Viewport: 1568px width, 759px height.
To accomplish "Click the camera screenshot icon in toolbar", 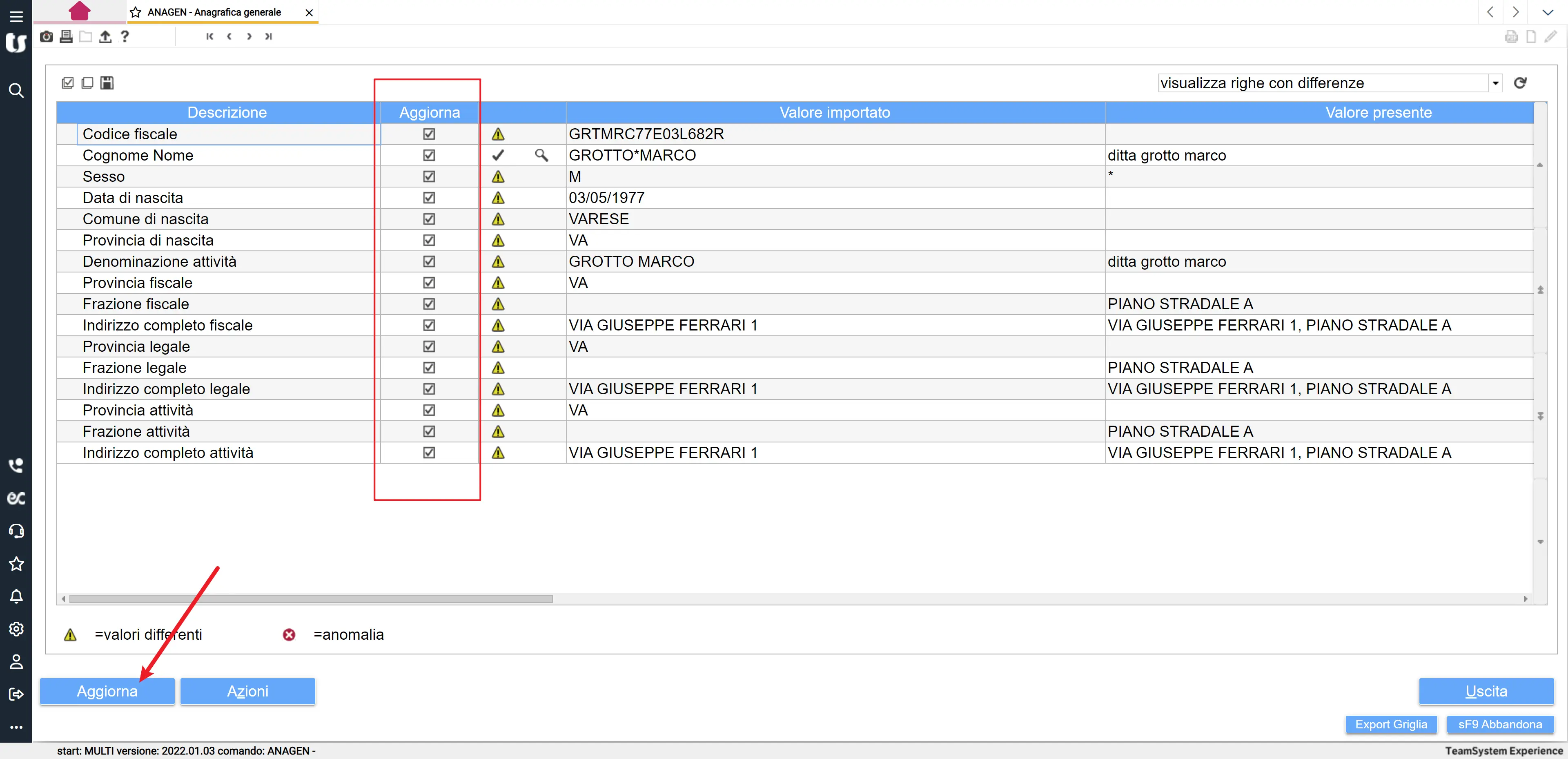I will pos(46,36).
